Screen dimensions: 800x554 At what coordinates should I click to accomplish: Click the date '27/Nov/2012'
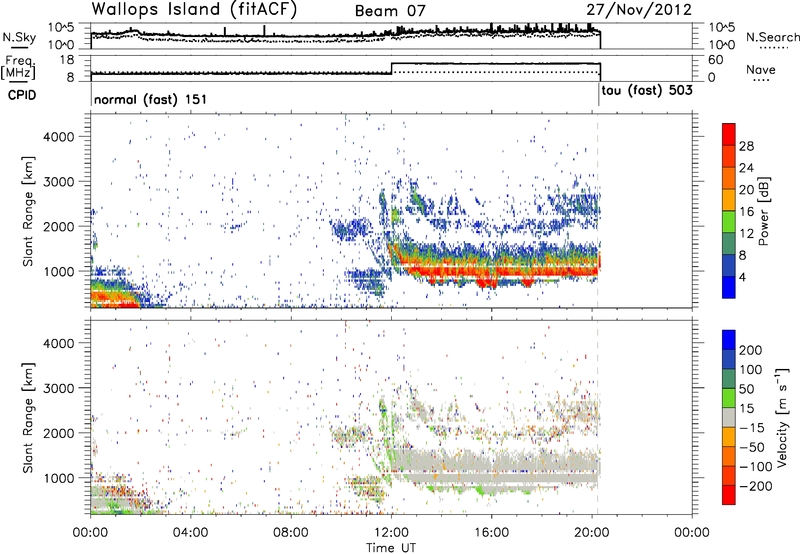639,10
